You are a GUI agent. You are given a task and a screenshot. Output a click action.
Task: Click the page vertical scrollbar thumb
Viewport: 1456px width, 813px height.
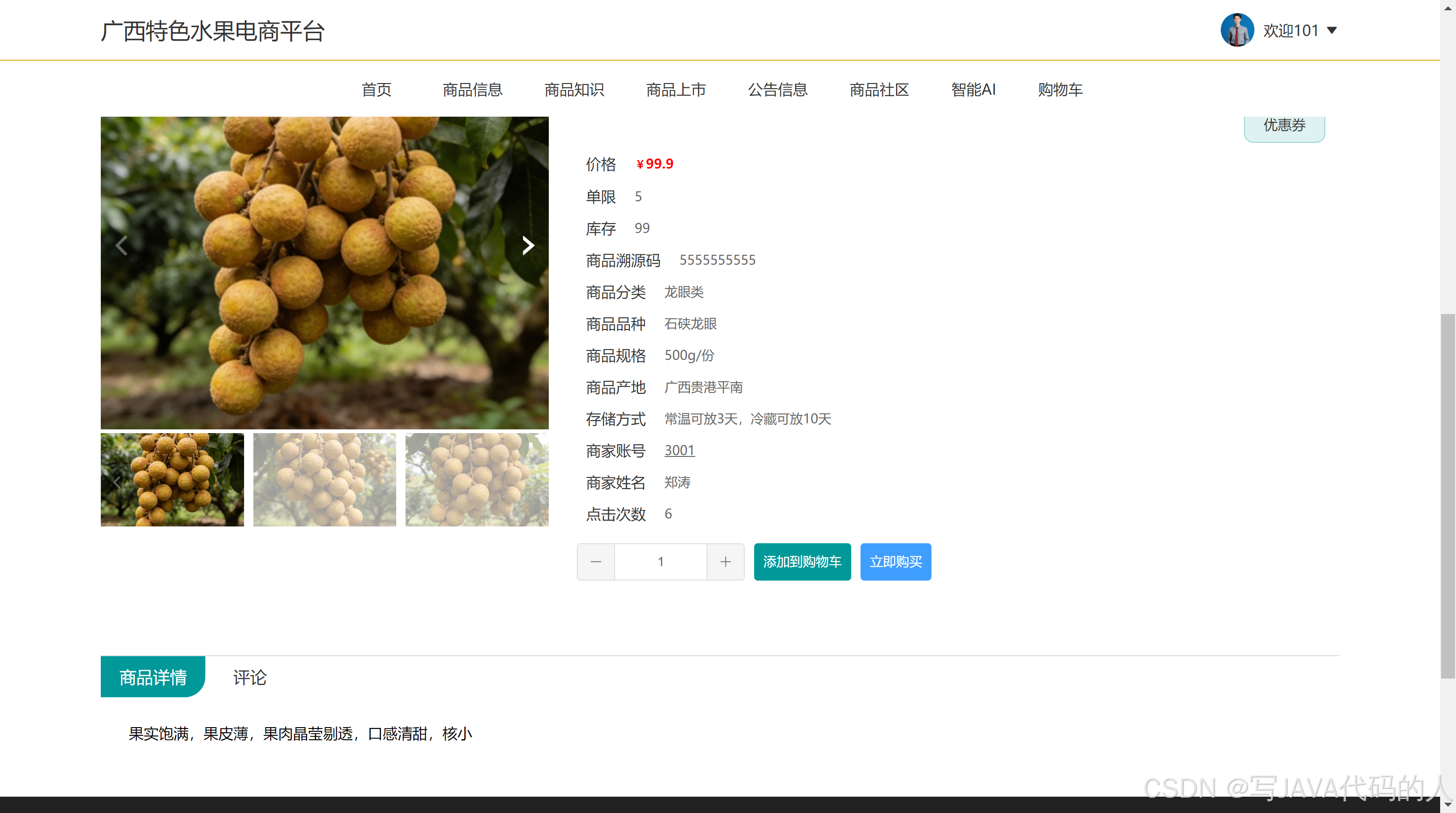point(1448,496)
